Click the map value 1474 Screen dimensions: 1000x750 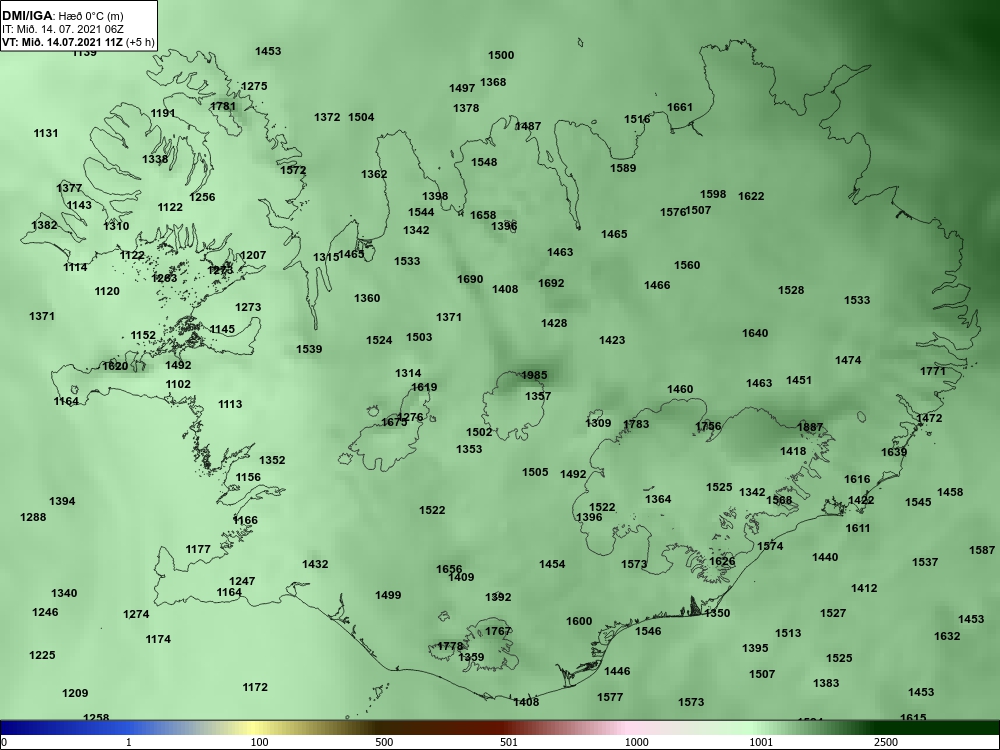[848, 360]
